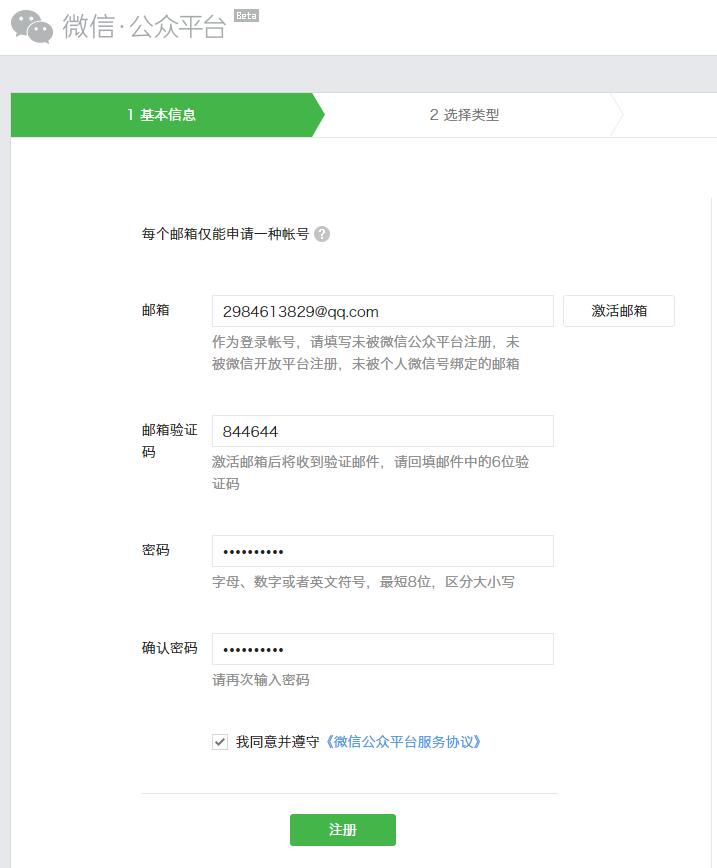
Task: Submit the form with the green 注册 button
Action: point(343,830)
